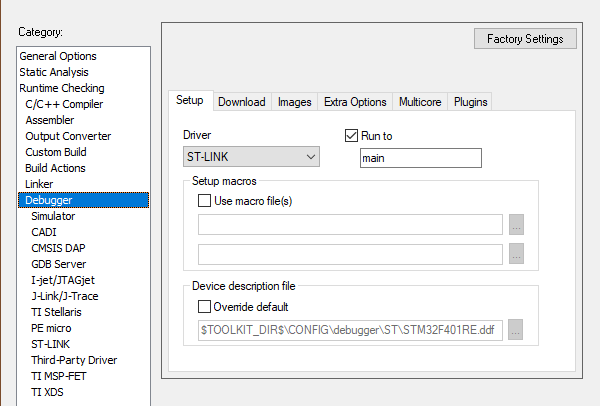Open the Images tab
This screenshot has width=600, height=406.
(x=294, y=102)
